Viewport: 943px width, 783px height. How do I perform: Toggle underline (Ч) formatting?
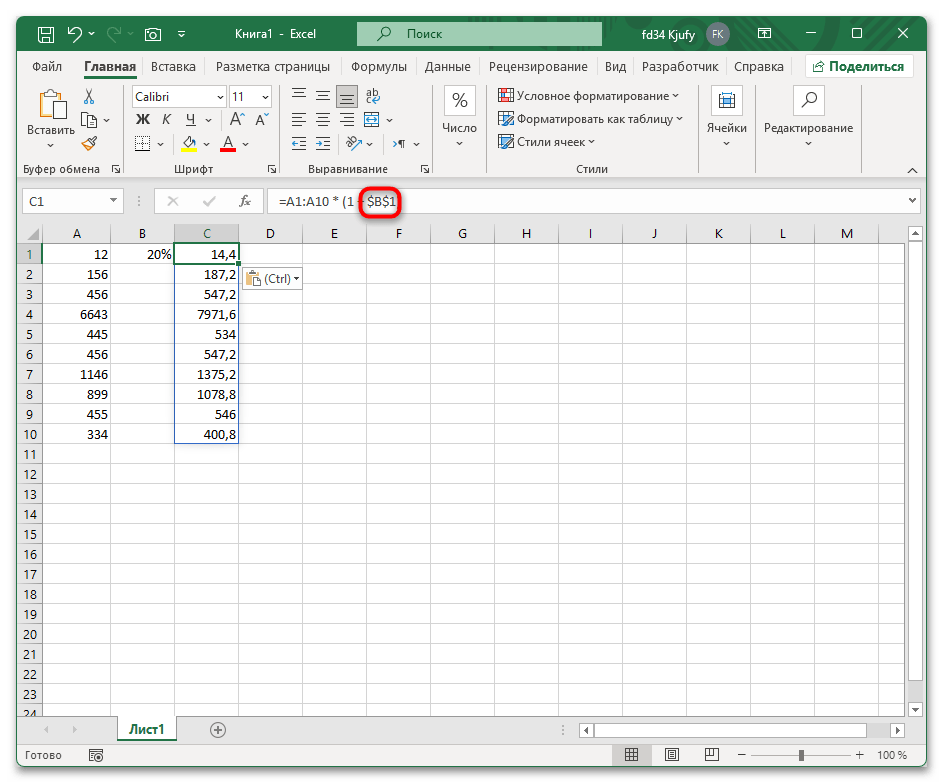click(191, 120)
